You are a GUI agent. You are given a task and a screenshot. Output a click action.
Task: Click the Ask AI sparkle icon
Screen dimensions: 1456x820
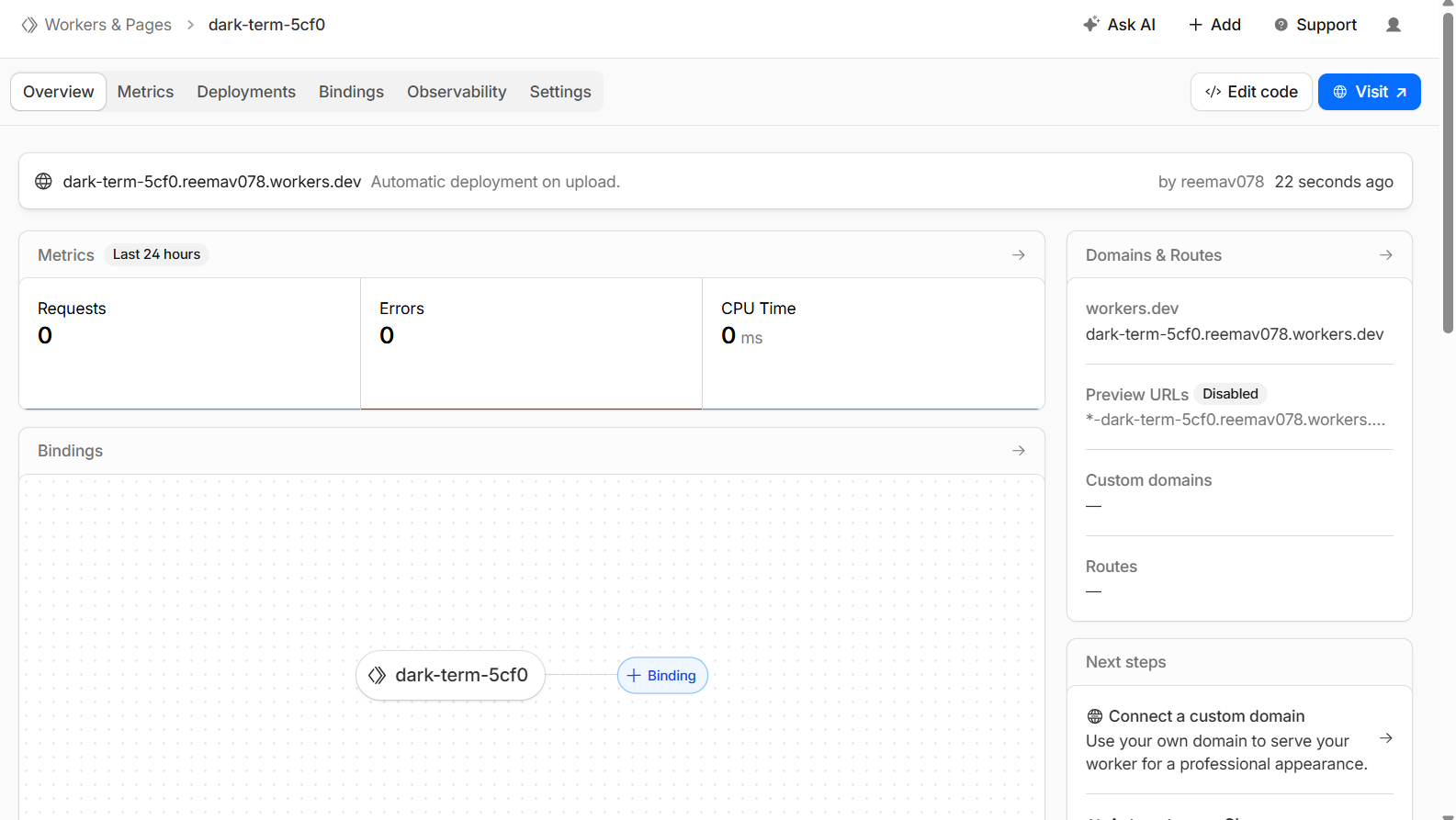point(1091,25)
